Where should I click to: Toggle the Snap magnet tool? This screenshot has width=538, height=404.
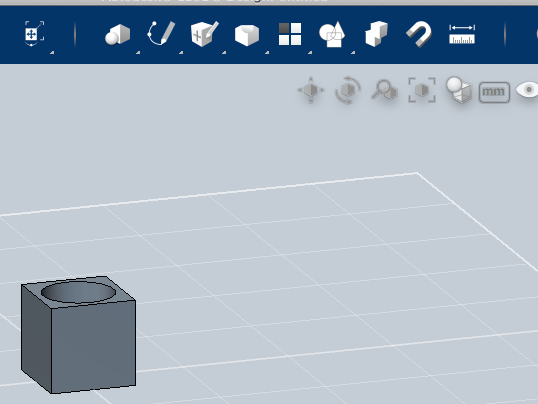[419, 34]
